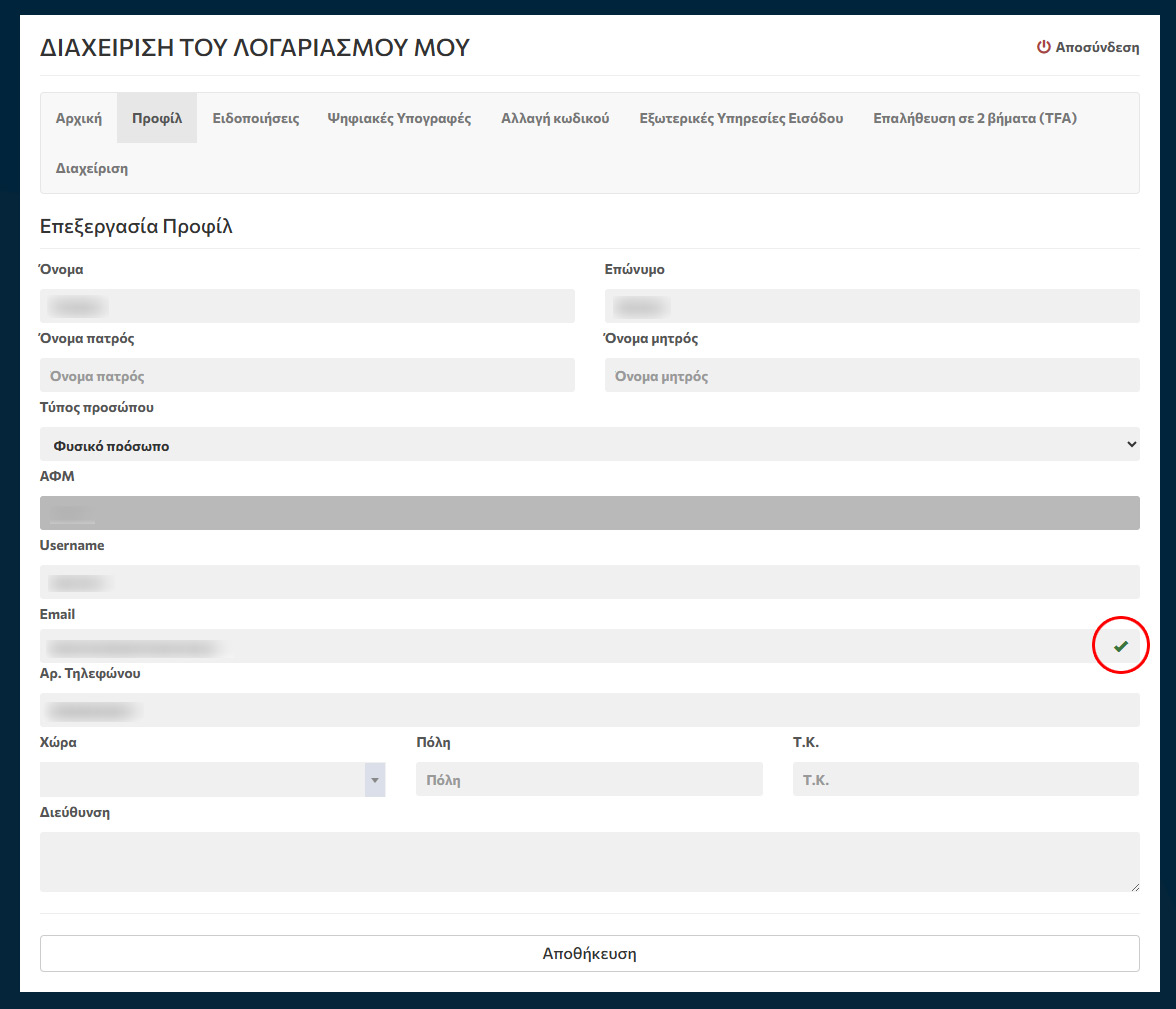Click the Όνομα input field
Screen dimensions: 1176x1009
click(x=308, y=306)
